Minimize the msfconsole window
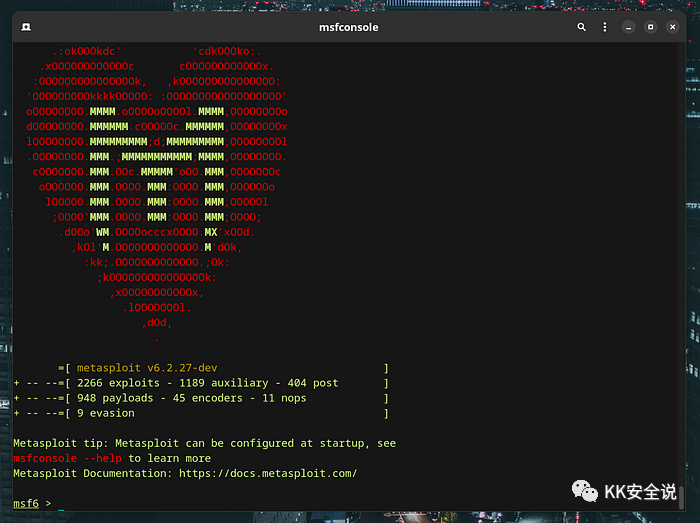Screen dimensions: 700x523 click(628, 27)
